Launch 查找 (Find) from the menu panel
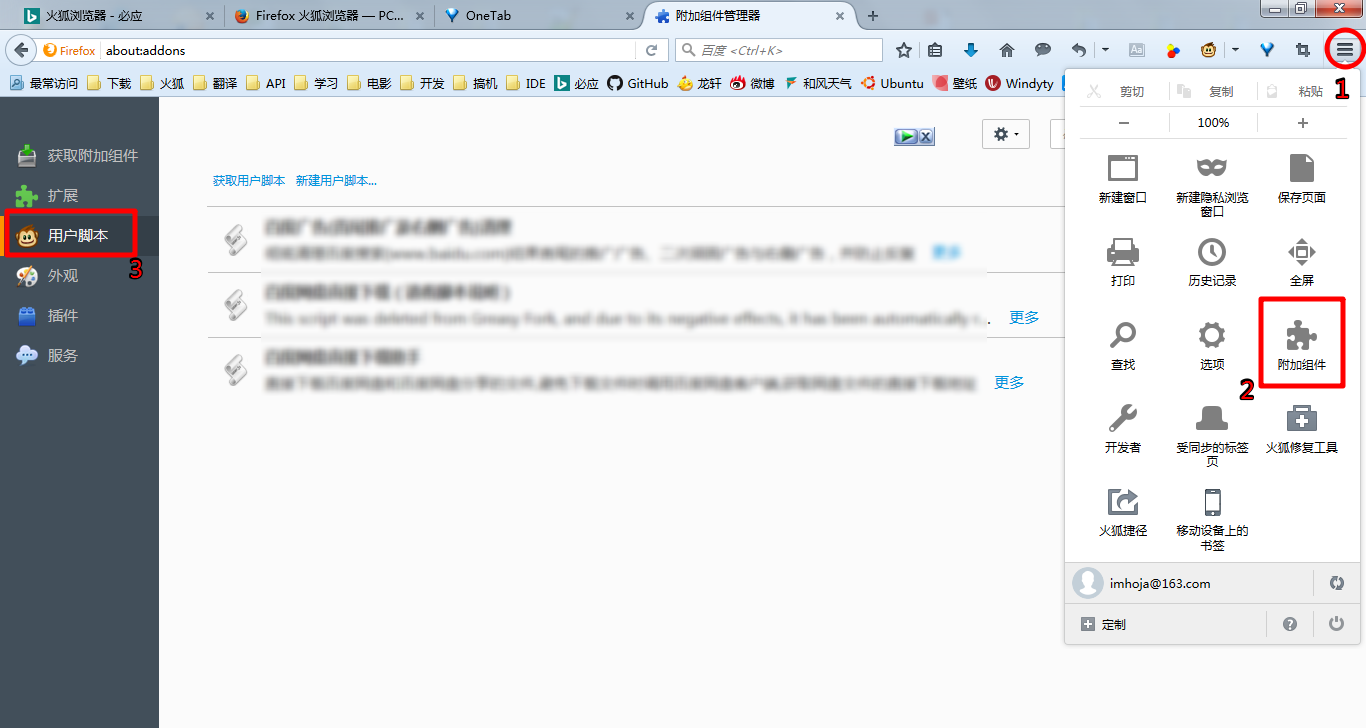 (x=1123, y=340)
